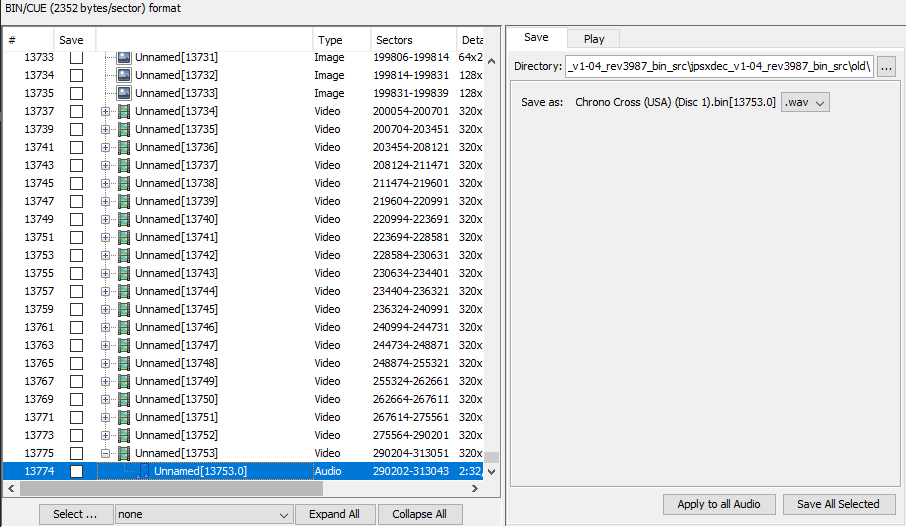Click the video film icon for Unnamed[13746]
The width and height of the screenshot is (906, 527).
(125, 327)
